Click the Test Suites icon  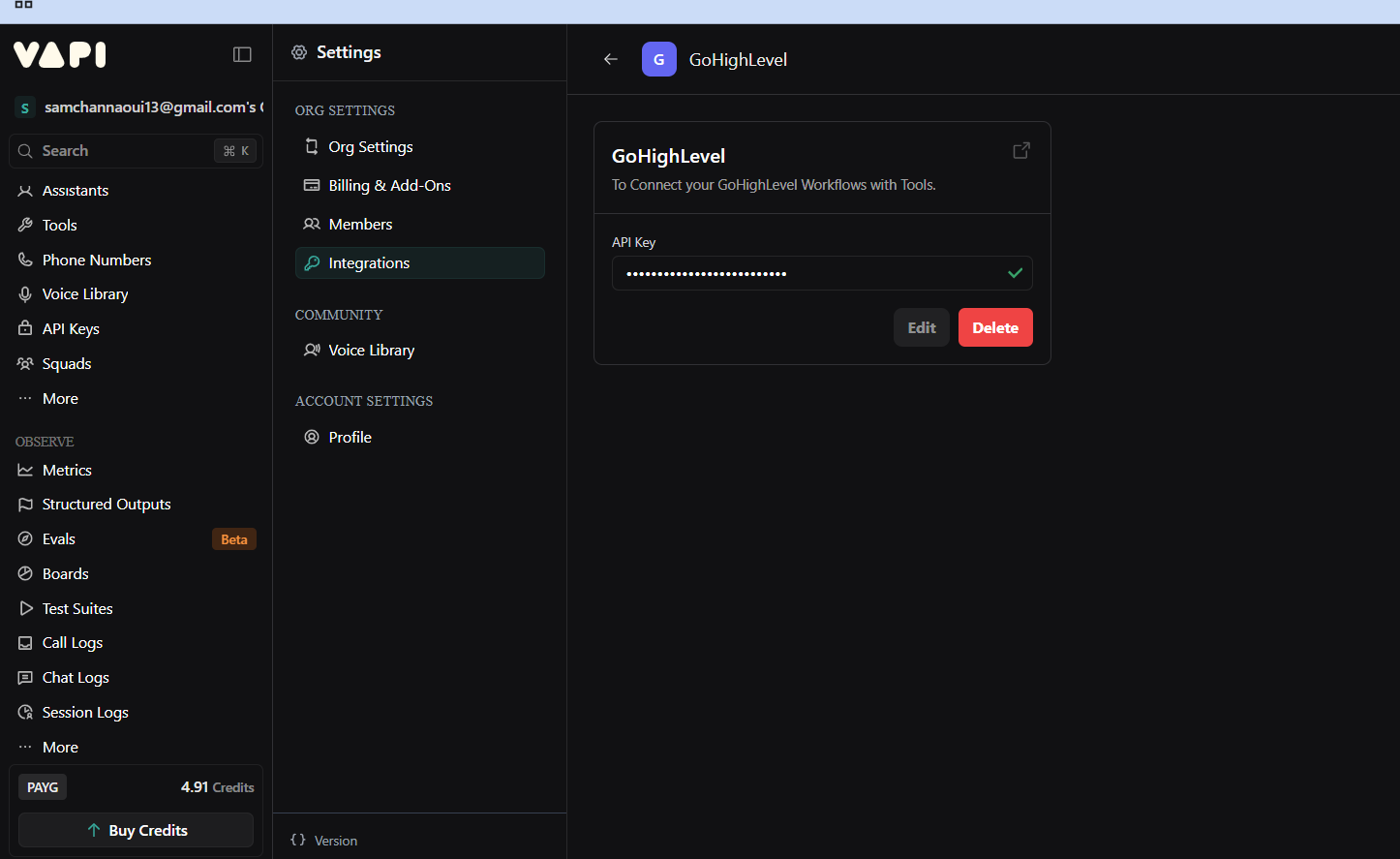click(x=25, y=608)
